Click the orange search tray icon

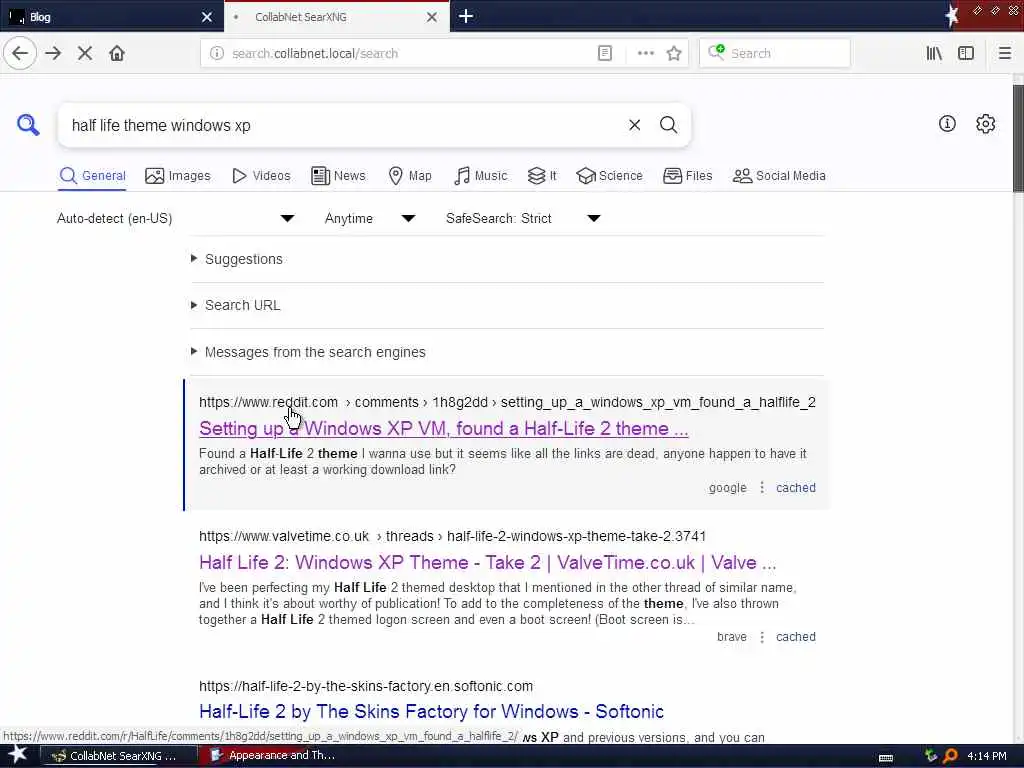point(950,756)
